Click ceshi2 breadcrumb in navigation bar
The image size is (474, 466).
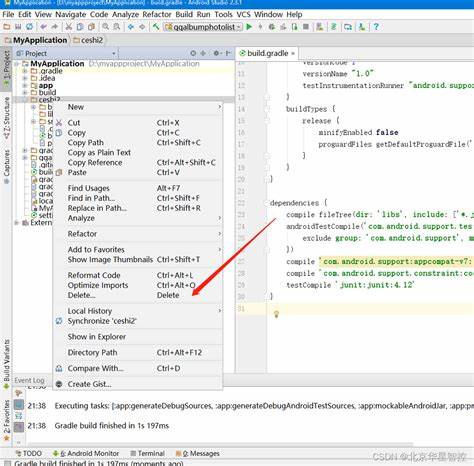coord(88,40)
